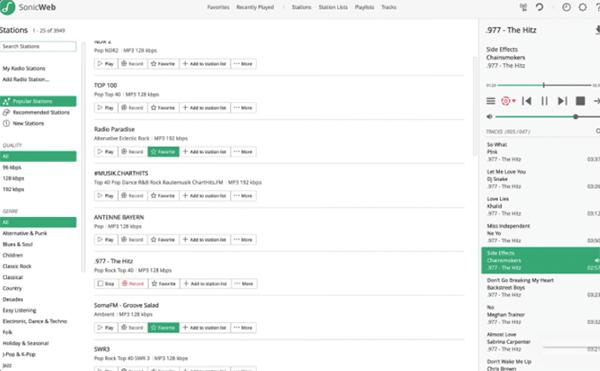The image size is (600, 371).
Task: Toggle Favorite for TOP 100 station
Action: 163,108
